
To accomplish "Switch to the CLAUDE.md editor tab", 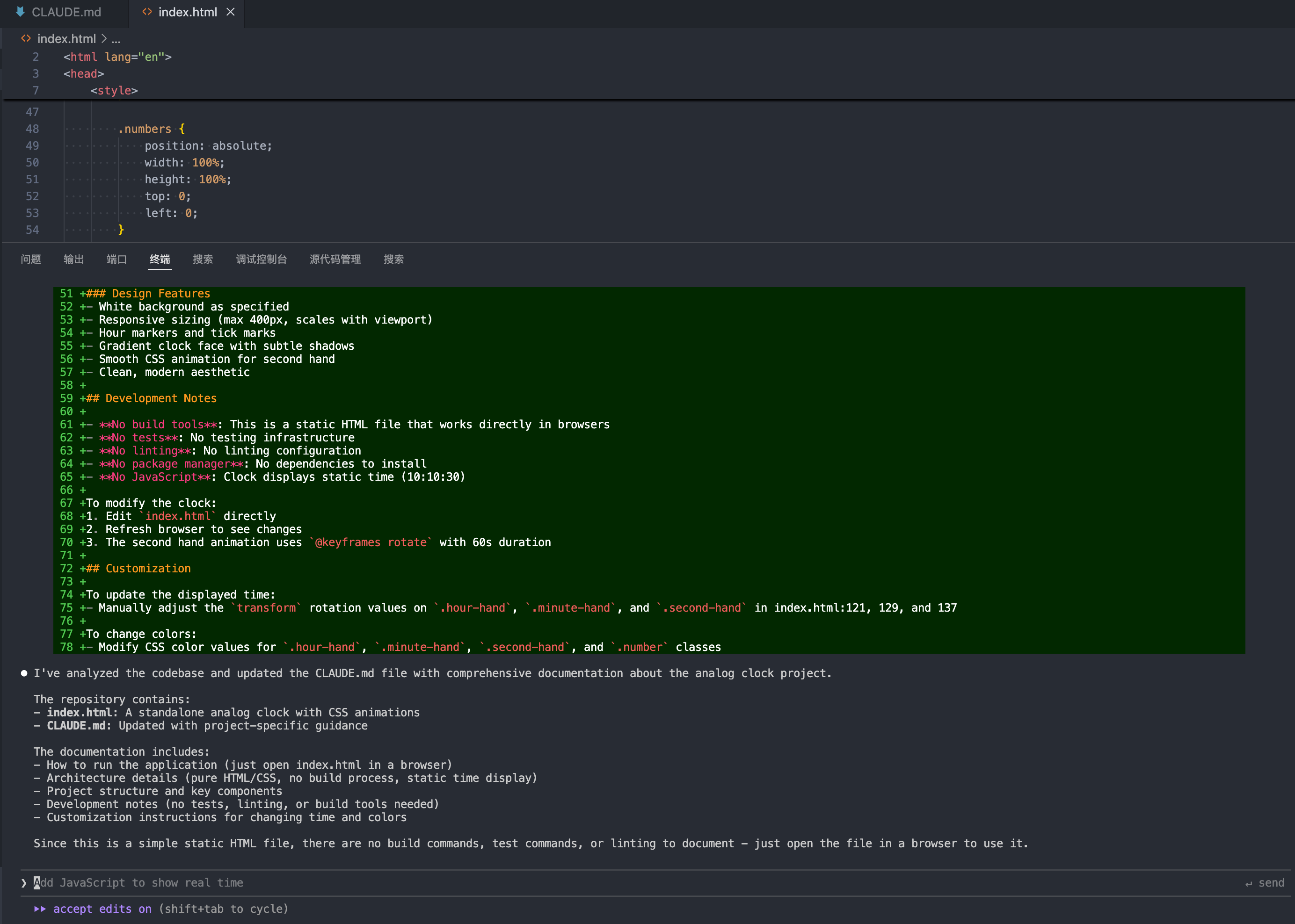I will click(x=65, y=12).
